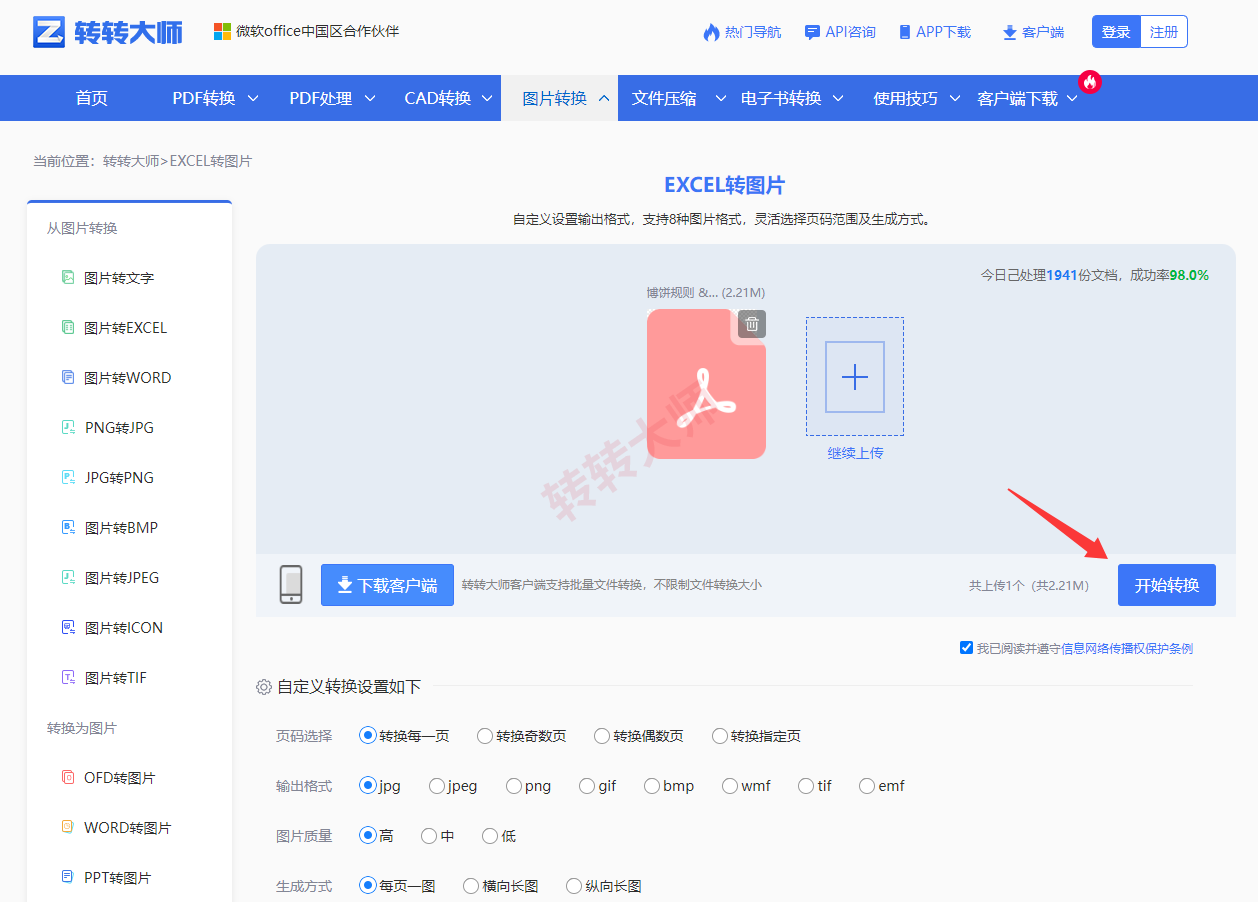The height and width of the screenshot is (902, 1258).
Task: Click the PNG转JPG sidebar icon
Action: [x=68, y=427]
